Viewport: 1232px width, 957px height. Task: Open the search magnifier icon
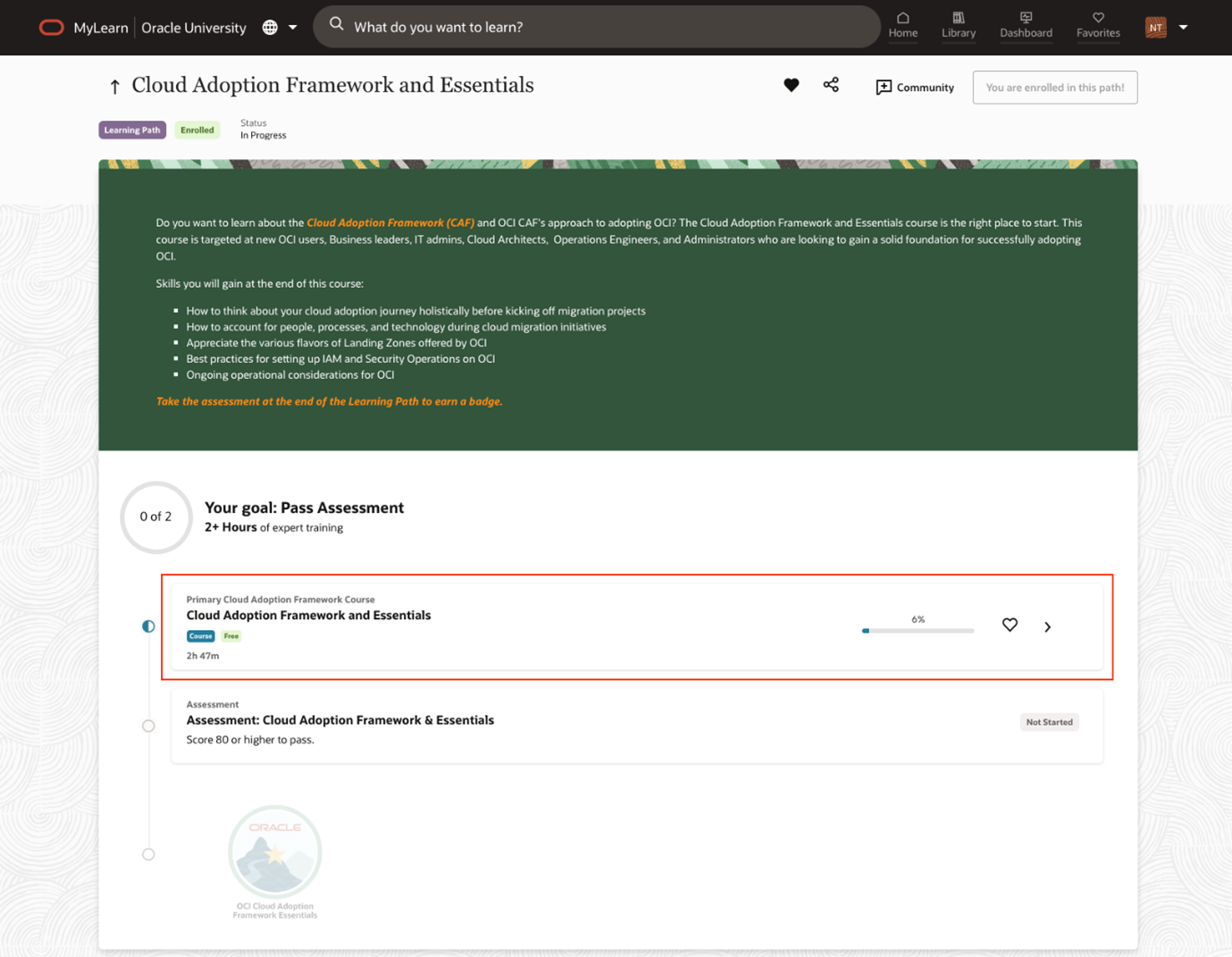(x=336, y=26)
